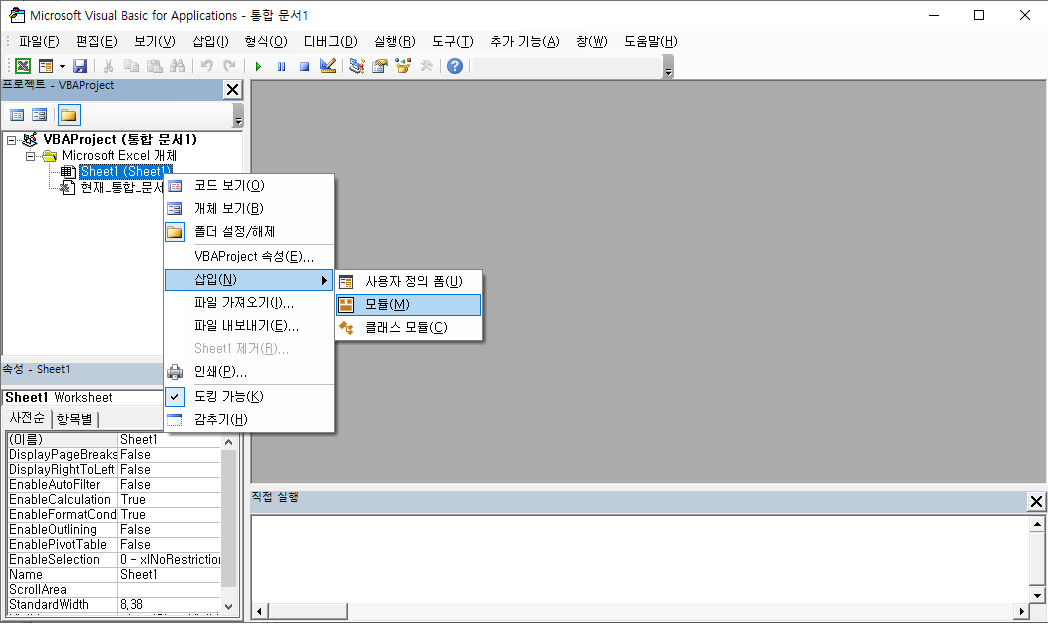Toggle Design Mode icon in toolbar

click(328, 66)
